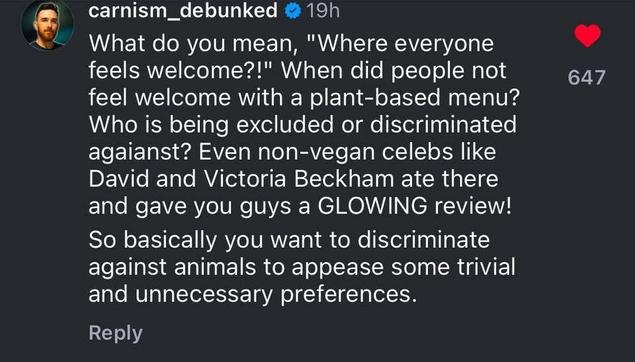Click the quoted phrase Where everyone
635x362 pixels.
coord(401,44)
